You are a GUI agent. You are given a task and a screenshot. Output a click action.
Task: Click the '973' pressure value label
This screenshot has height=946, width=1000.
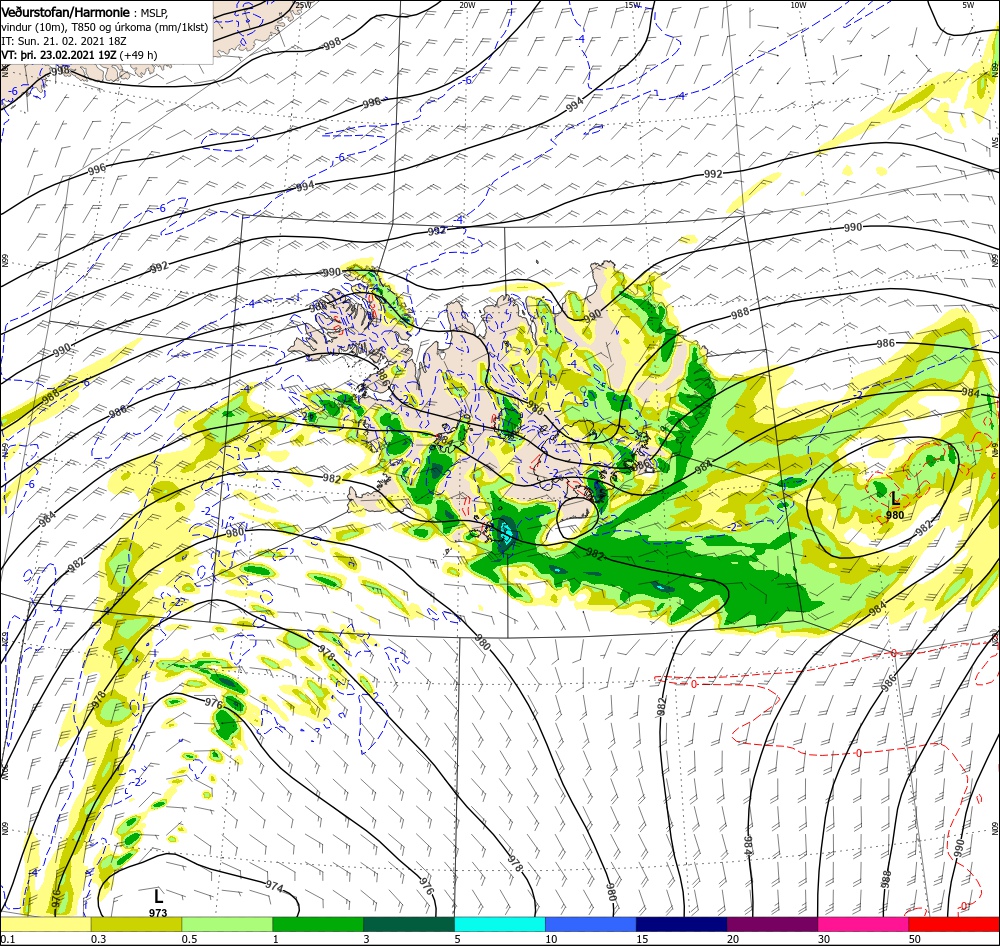[x=158, y=913]
